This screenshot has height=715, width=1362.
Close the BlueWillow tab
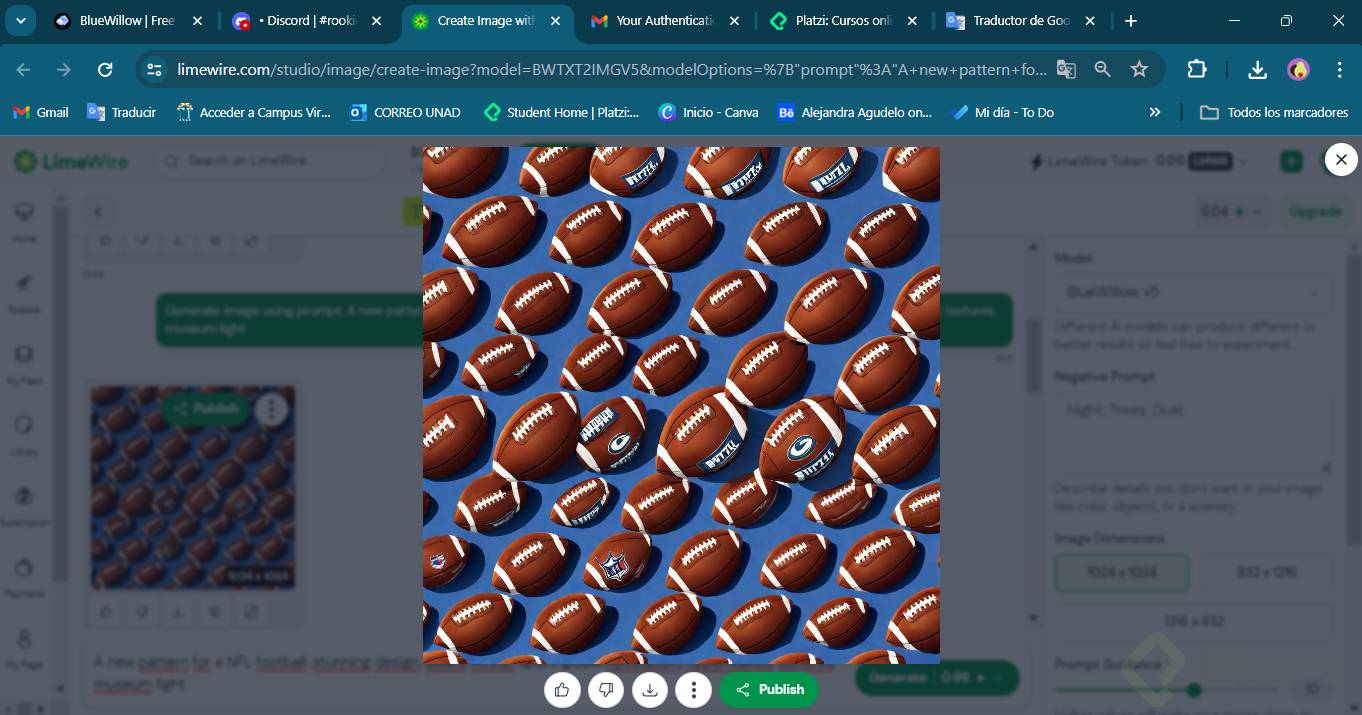[x=197, y=20]
